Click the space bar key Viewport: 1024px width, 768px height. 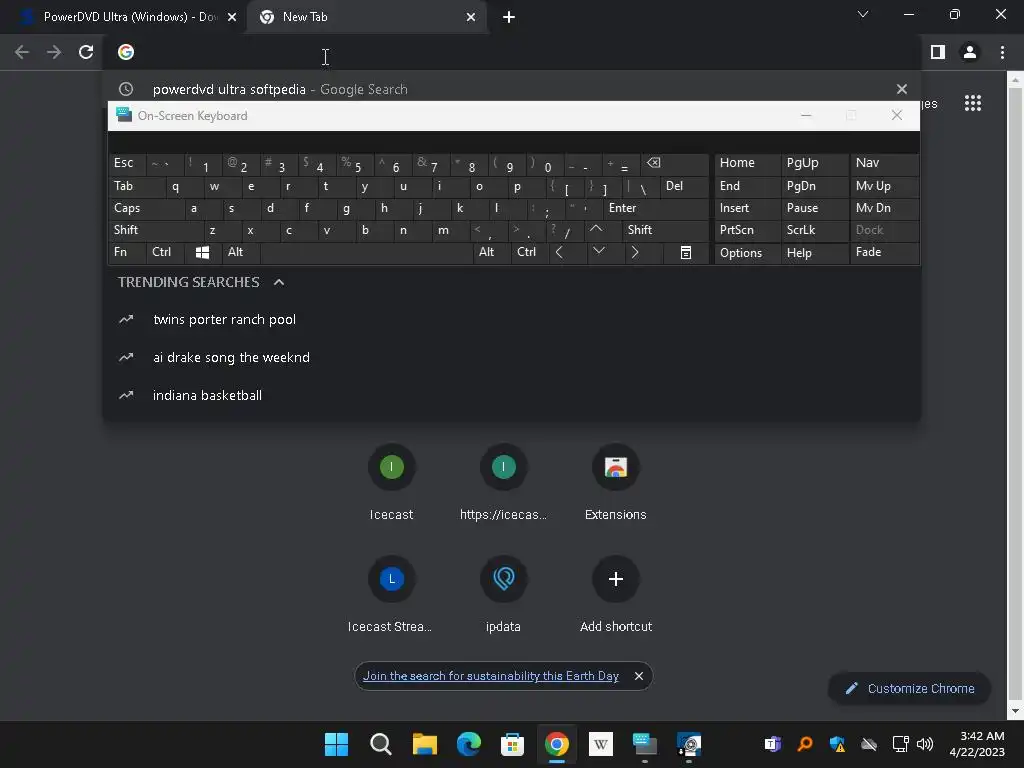click(366, 252)
